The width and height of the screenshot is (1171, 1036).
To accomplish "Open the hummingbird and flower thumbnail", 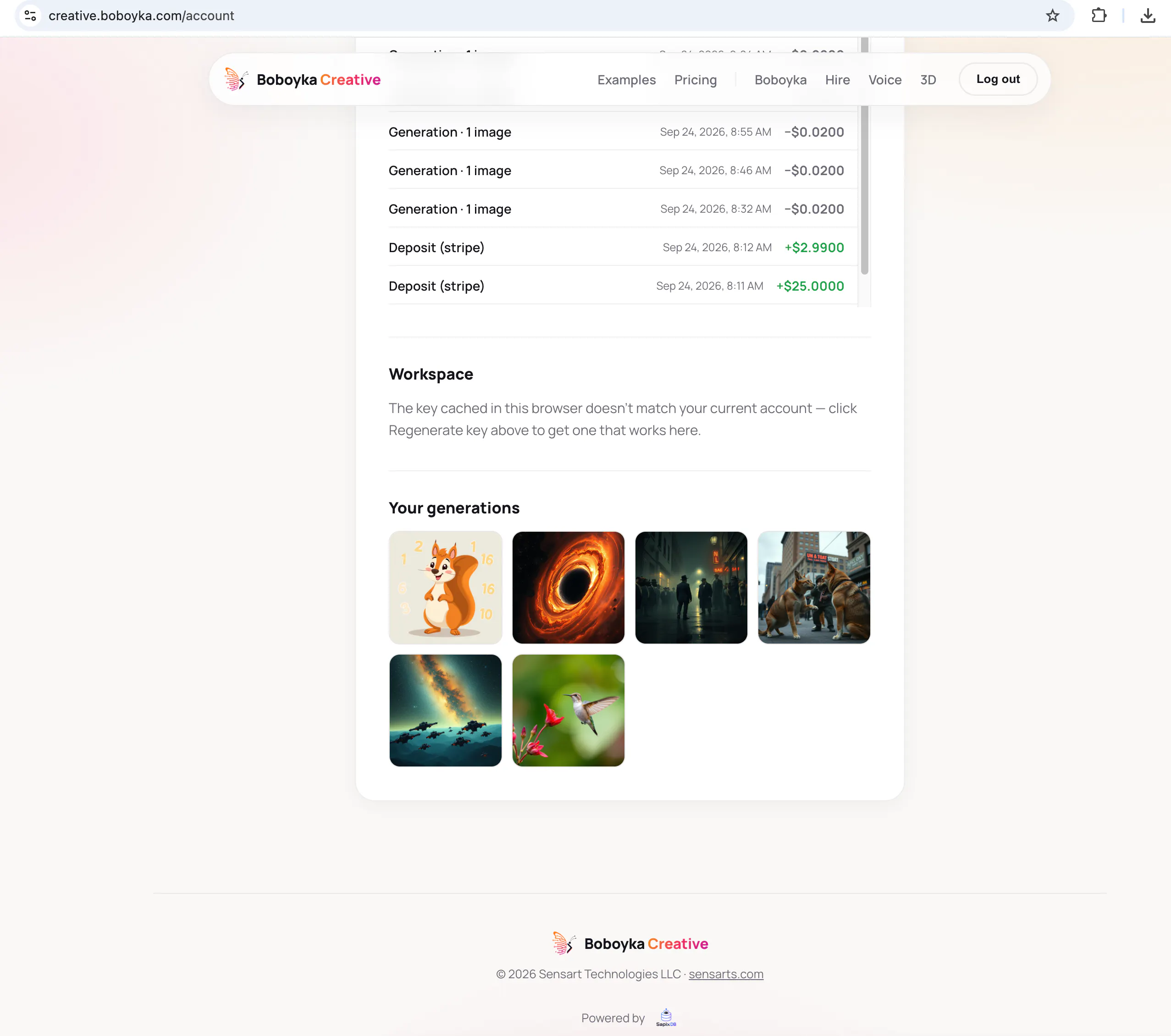I will (569, 710).
